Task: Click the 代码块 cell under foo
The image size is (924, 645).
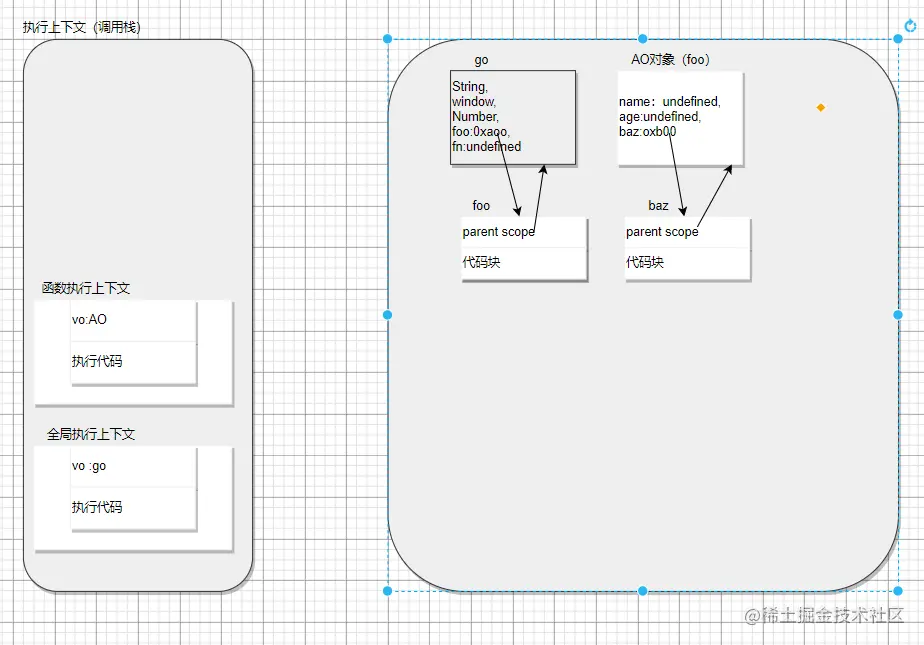Action: click(x=524, y=263)
